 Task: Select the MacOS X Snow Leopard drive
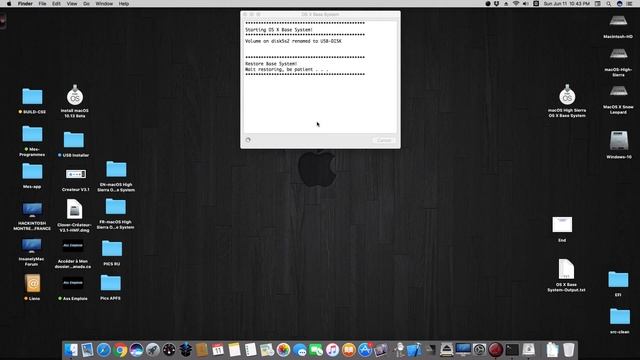pyautogui.click(x=618, y=92)
